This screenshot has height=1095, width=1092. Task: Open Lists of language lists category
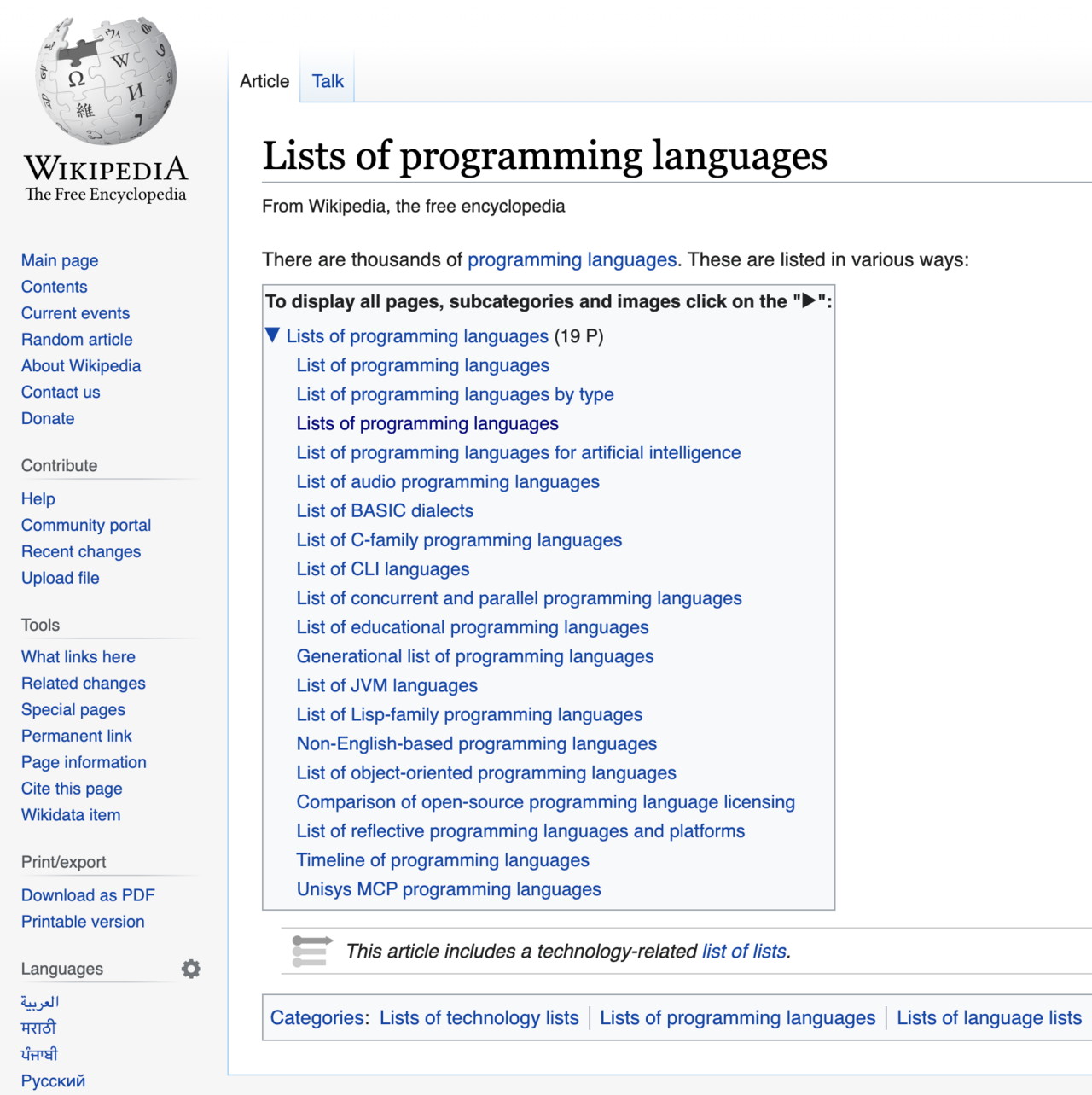point(989,1017)
